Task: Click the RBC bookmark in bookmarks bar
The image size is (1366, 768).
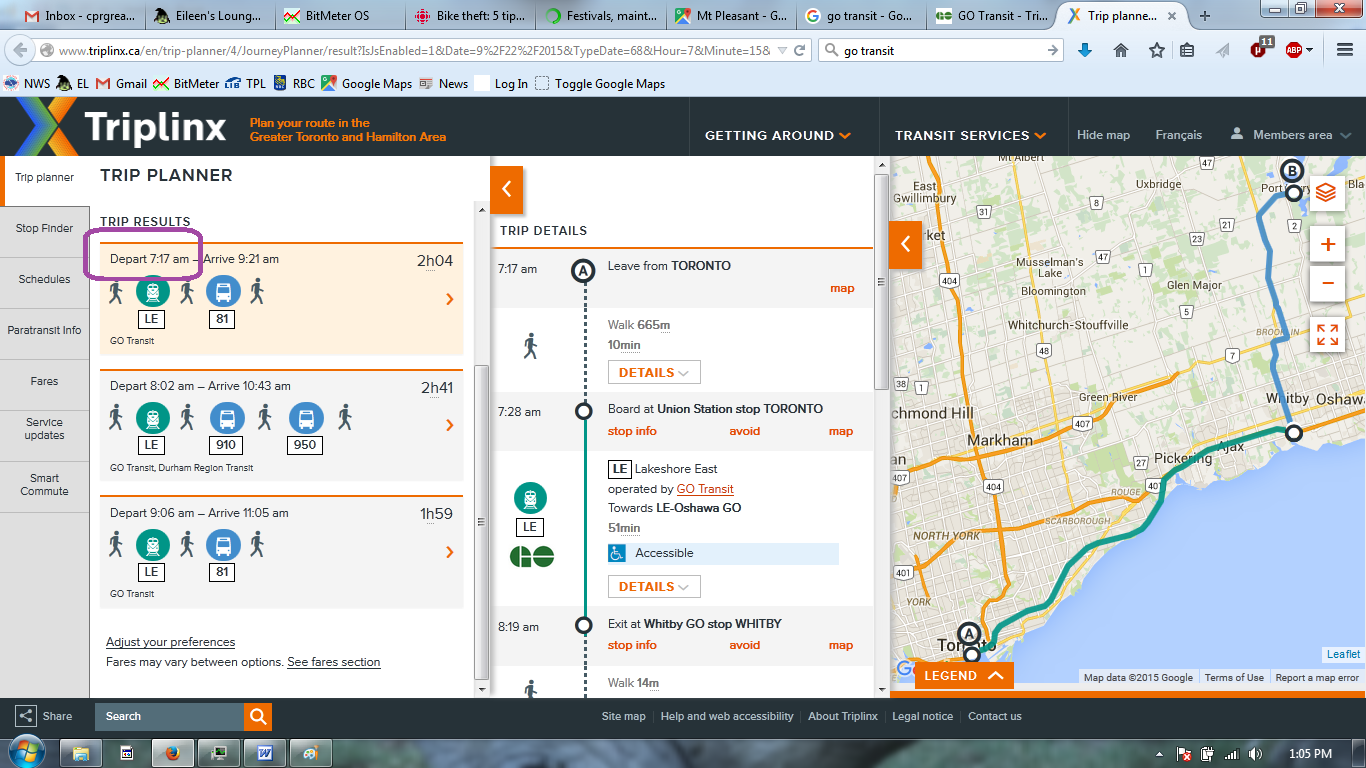Action: pyautogui.click(x=293, y=84)
